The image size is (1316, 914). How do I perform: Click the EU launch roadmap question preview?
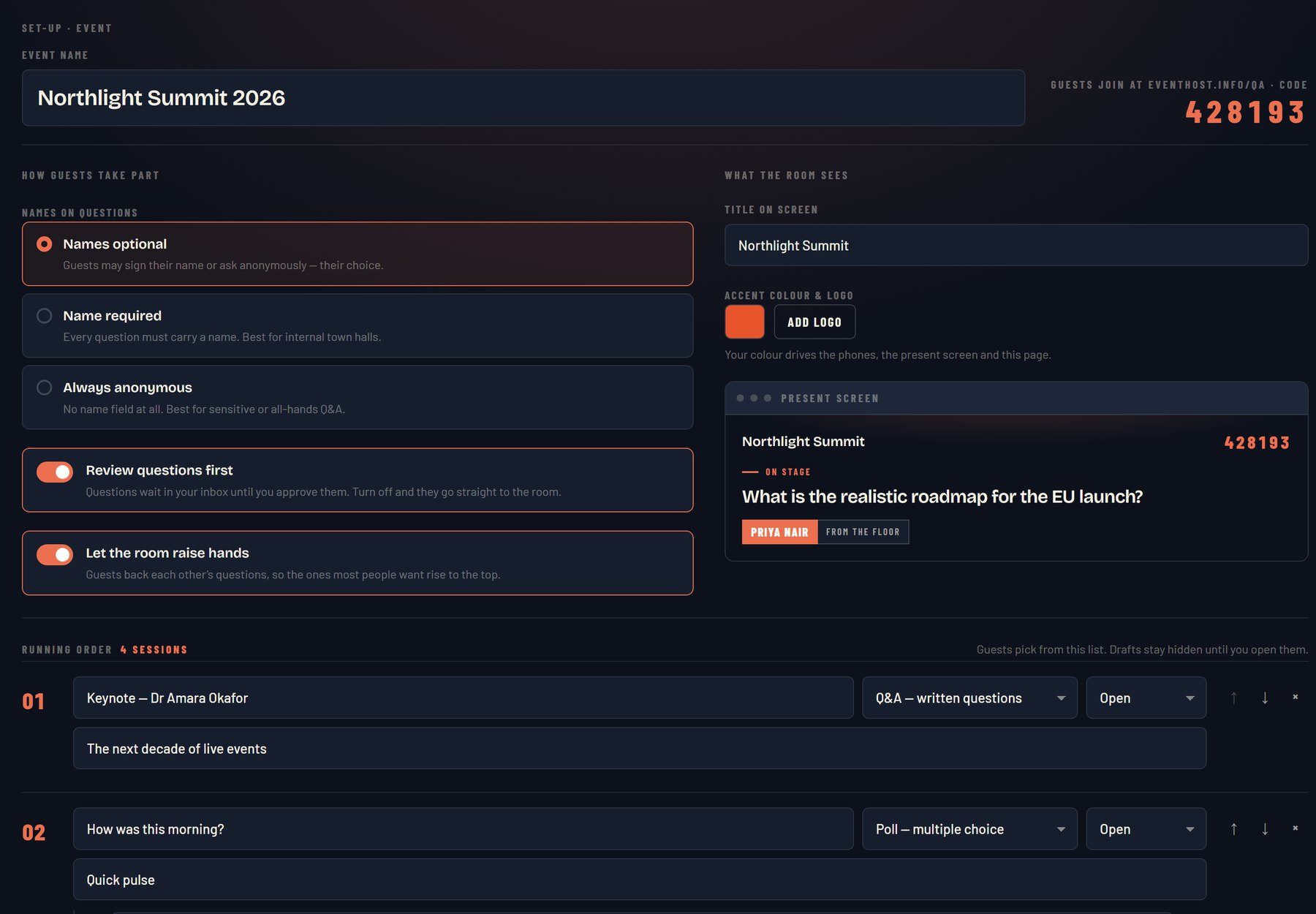[x=942, y=496]
